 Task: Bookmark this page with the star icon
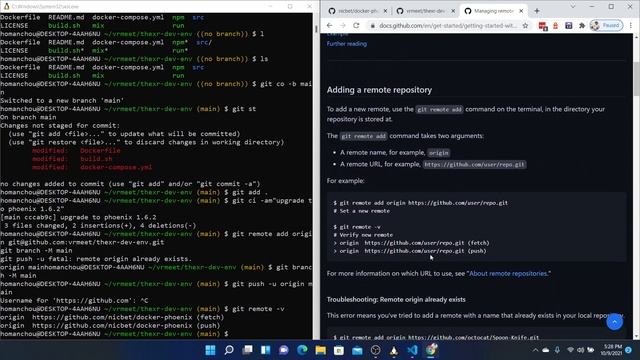pos(525,25)
